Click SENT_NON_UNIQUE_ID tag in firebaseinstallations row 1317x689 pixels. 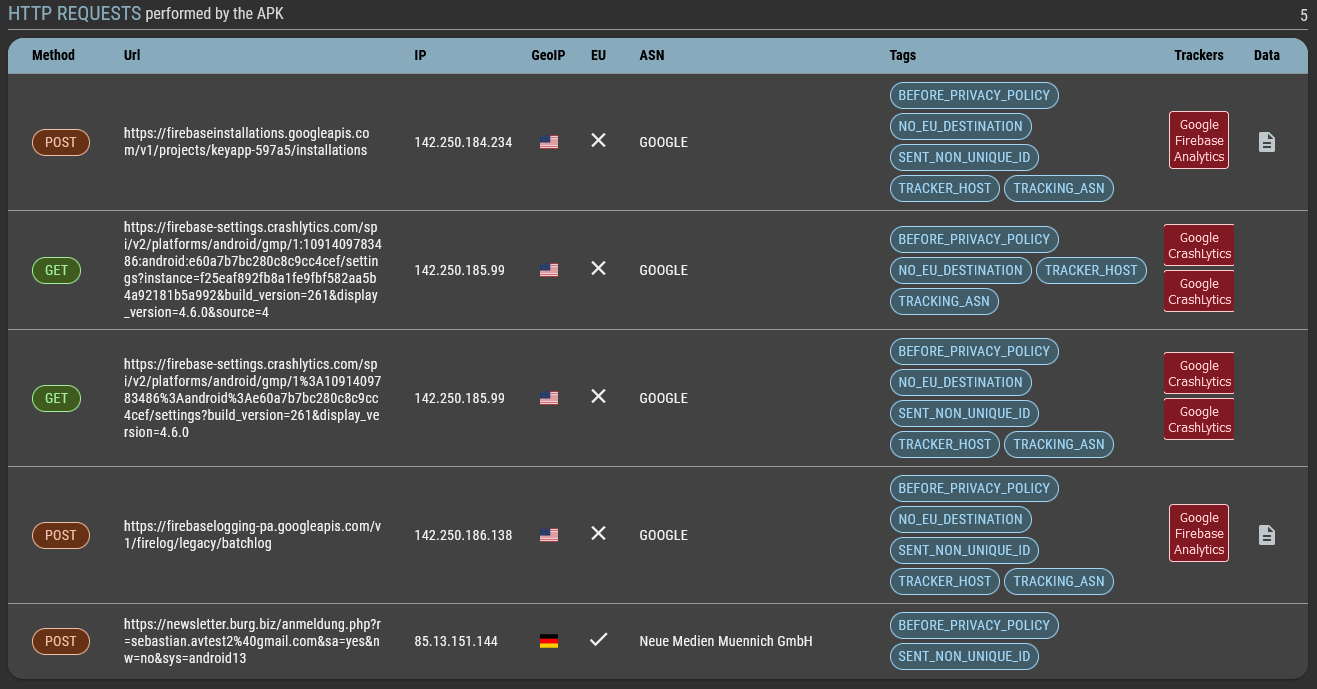[964, 158]
